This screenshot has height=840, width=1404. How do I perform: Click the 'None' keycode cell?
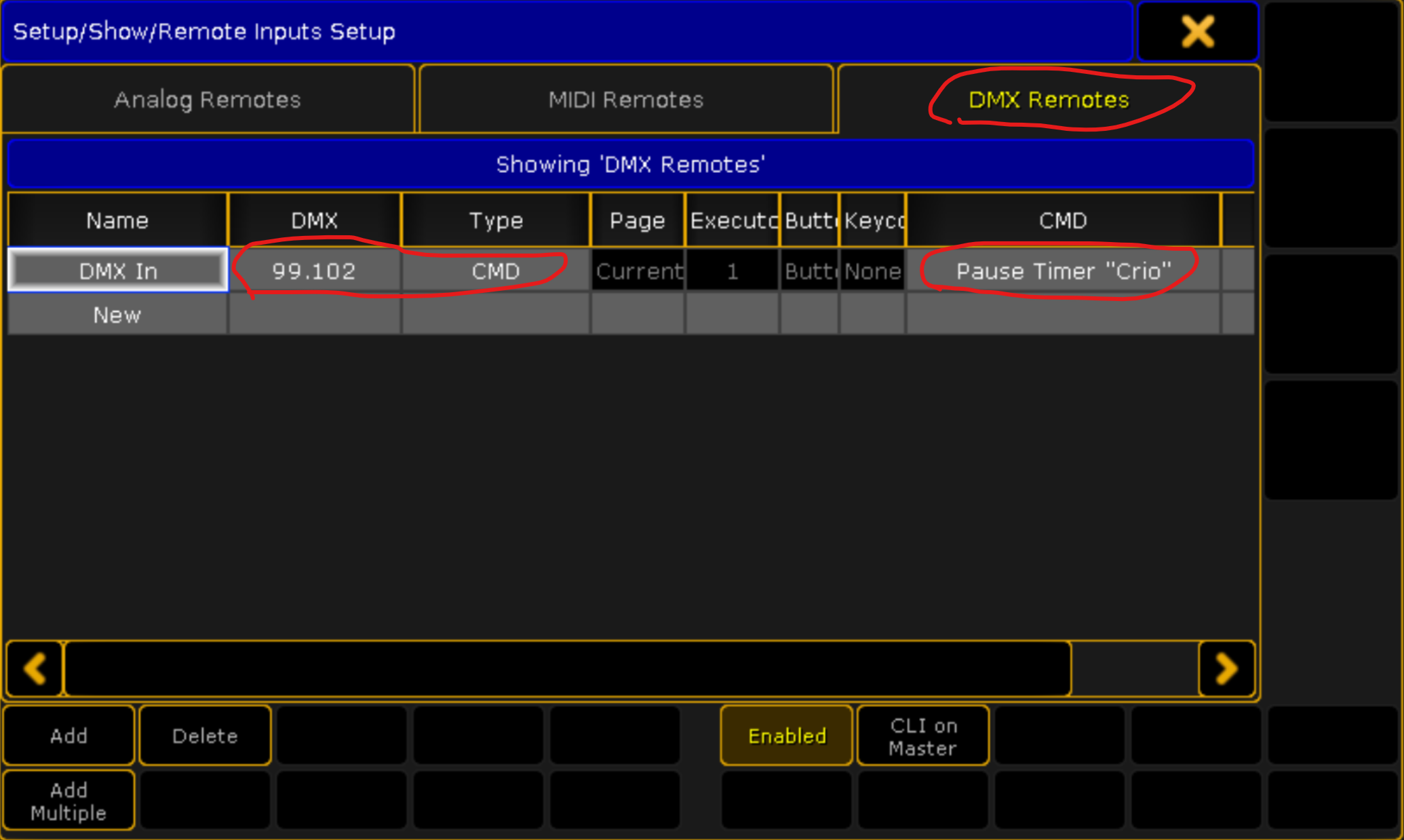click(872, 271)
